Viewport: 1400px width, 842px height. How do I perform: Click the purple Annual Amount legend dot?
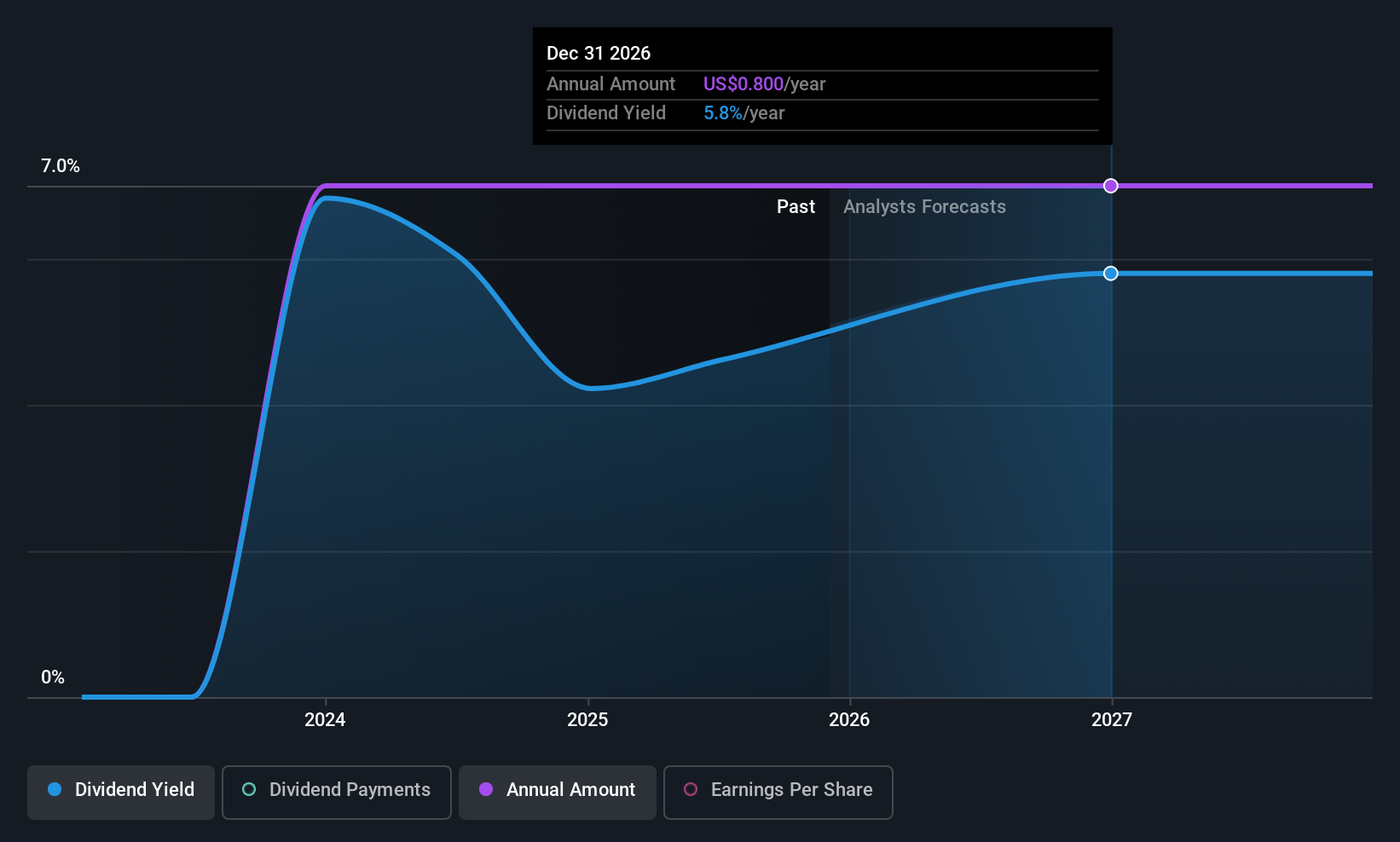(x=485, y=790)
